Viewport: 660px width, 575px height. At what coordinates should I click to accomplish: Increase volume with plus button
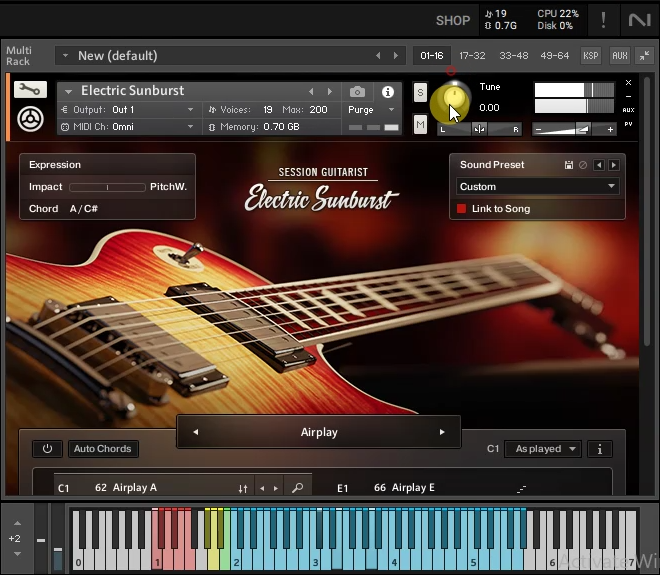tap(610, 130)
